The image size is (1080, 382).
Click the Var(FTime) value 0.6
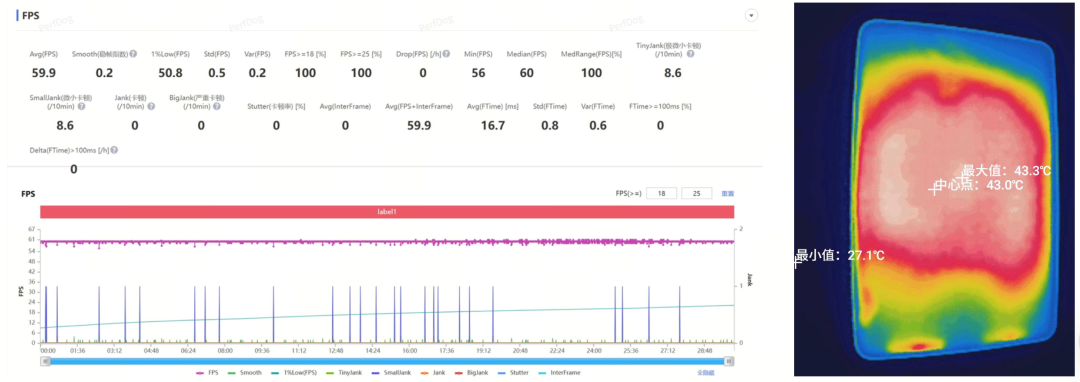click(597, 125)
